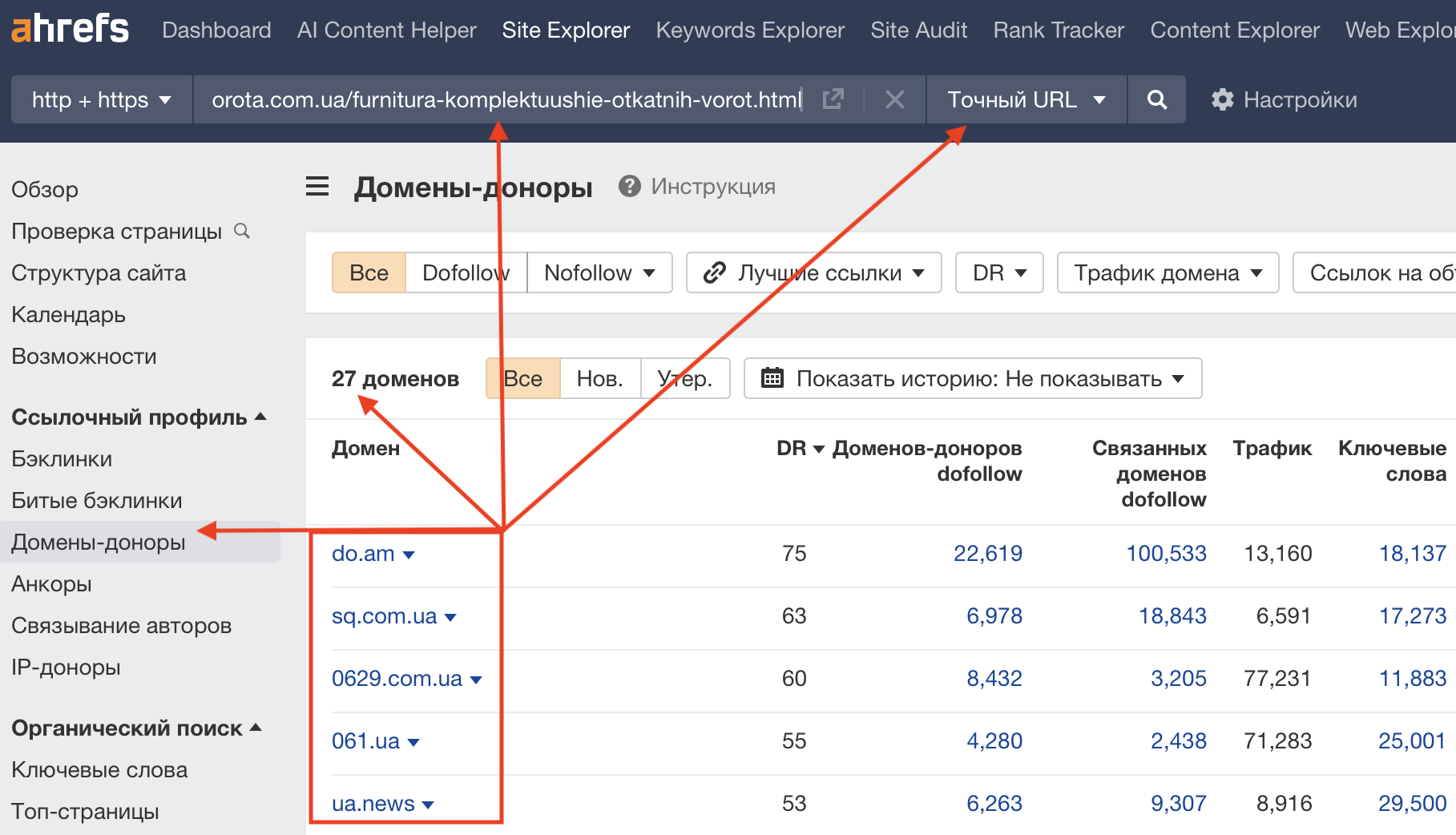
Task: Open the http + https protocol dropdown
Action: coord(102,99)
